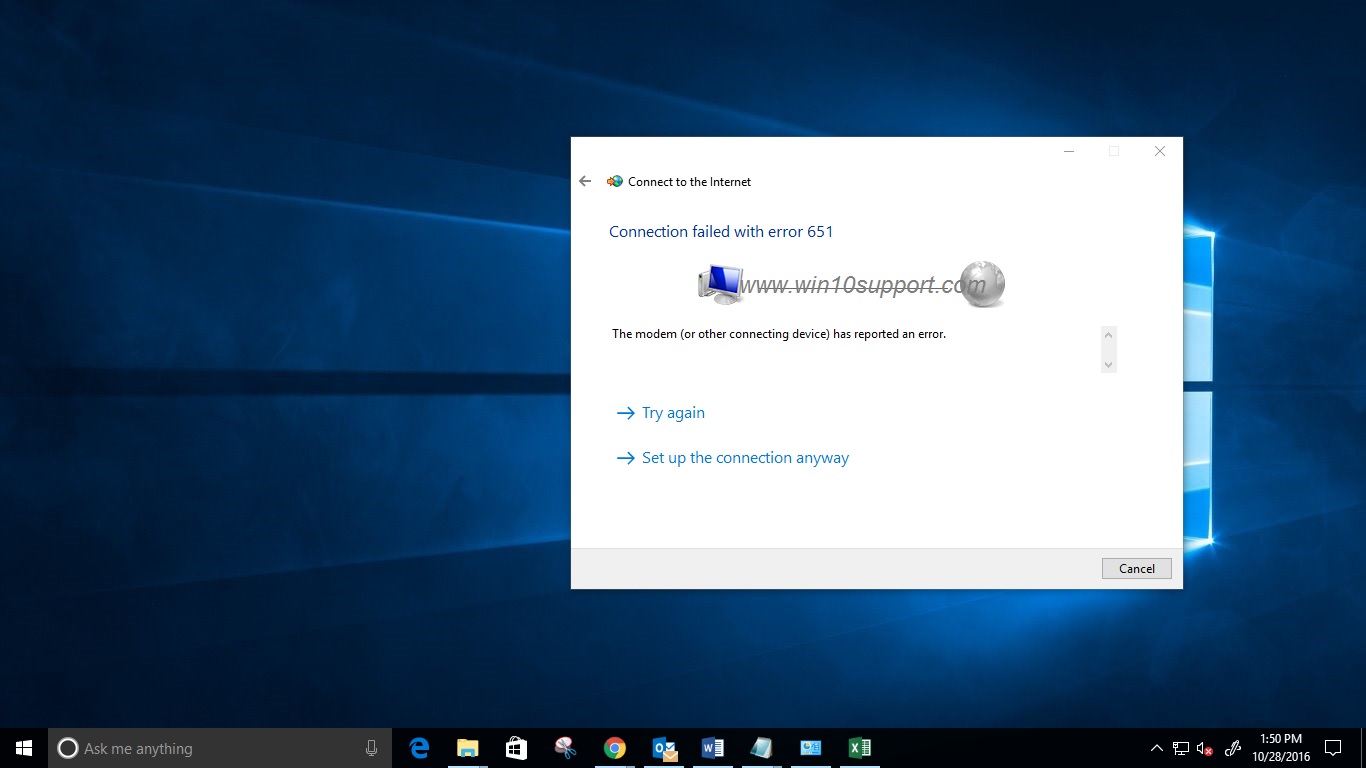Close the Connect to the Internet dialog
Screen dimensions: 1366x768
(1160, 151)
